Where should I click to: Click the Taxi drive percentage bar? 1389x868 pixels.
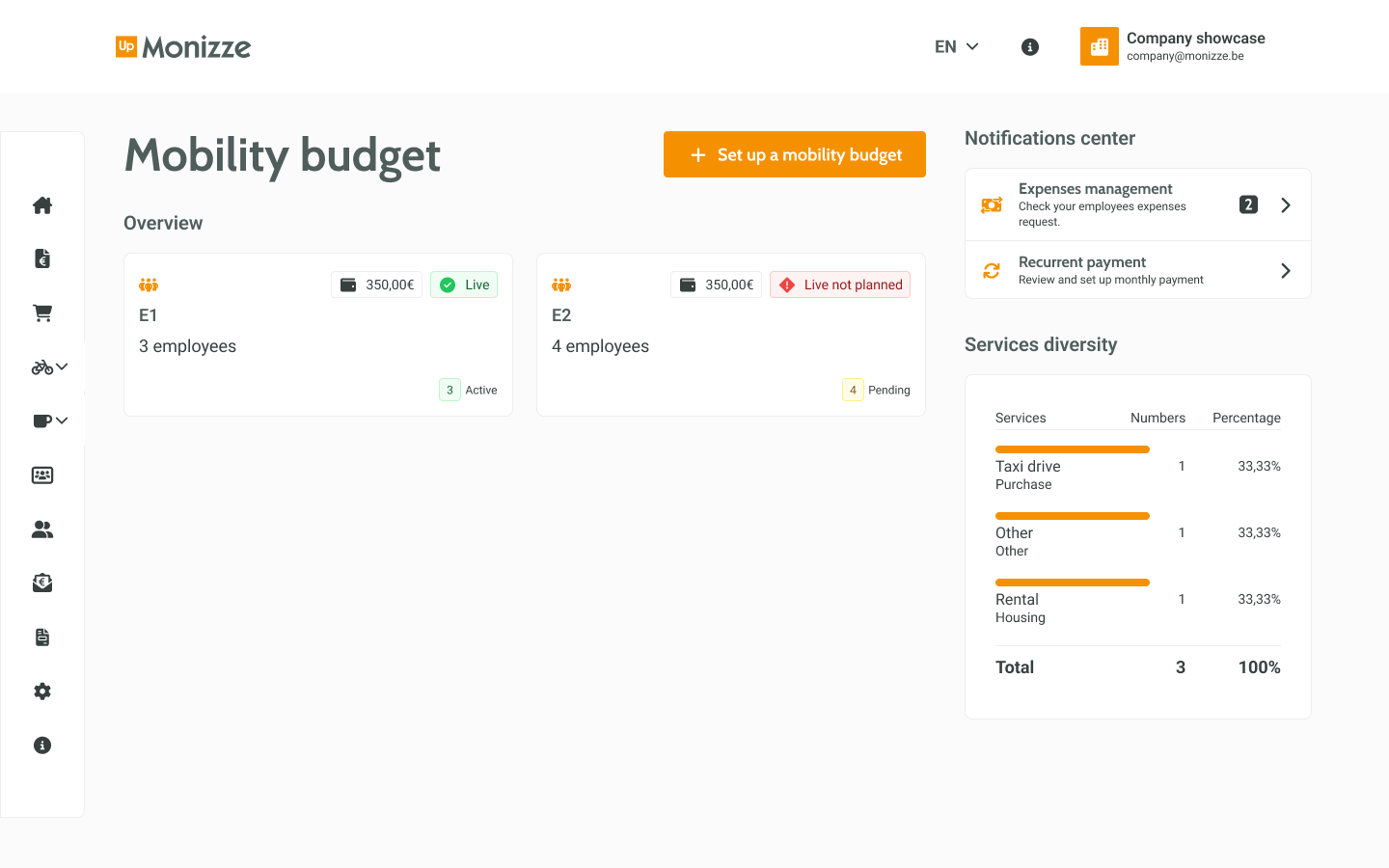tap(1073, 449)
